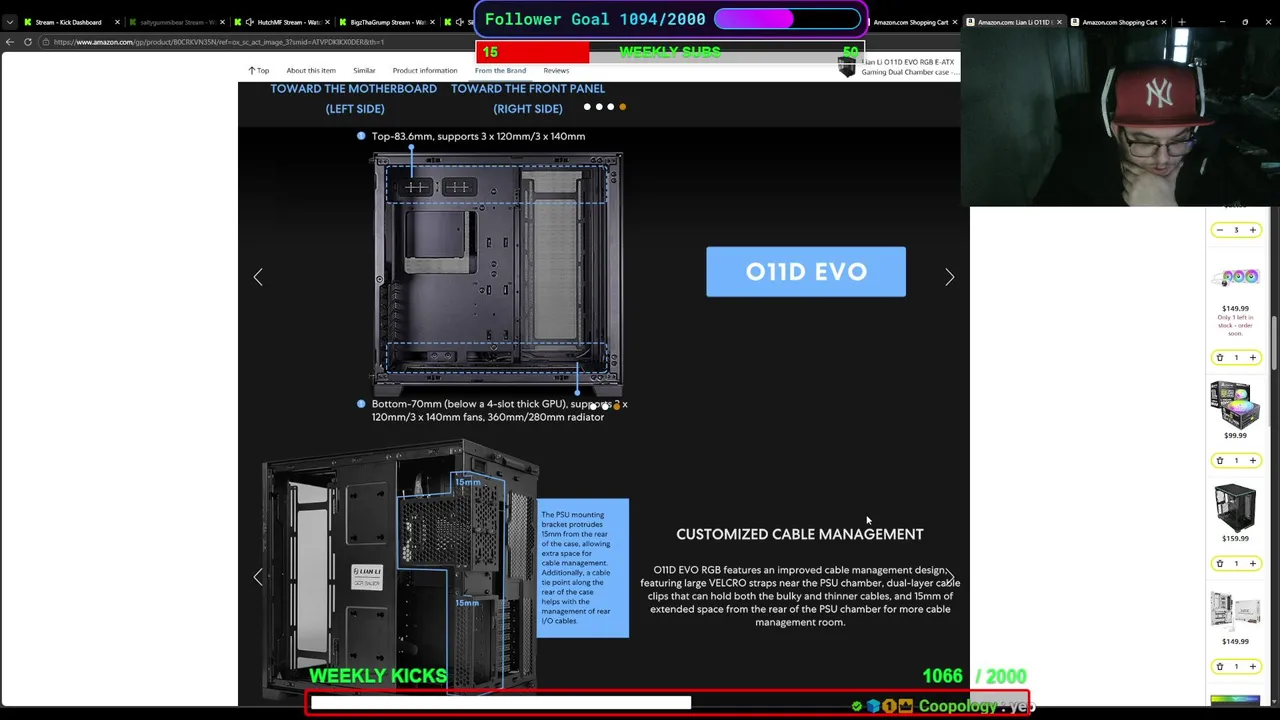Click the Follower Goal progress bar
The height and width of the screenshot is (720, 1280).
(787, 19)
